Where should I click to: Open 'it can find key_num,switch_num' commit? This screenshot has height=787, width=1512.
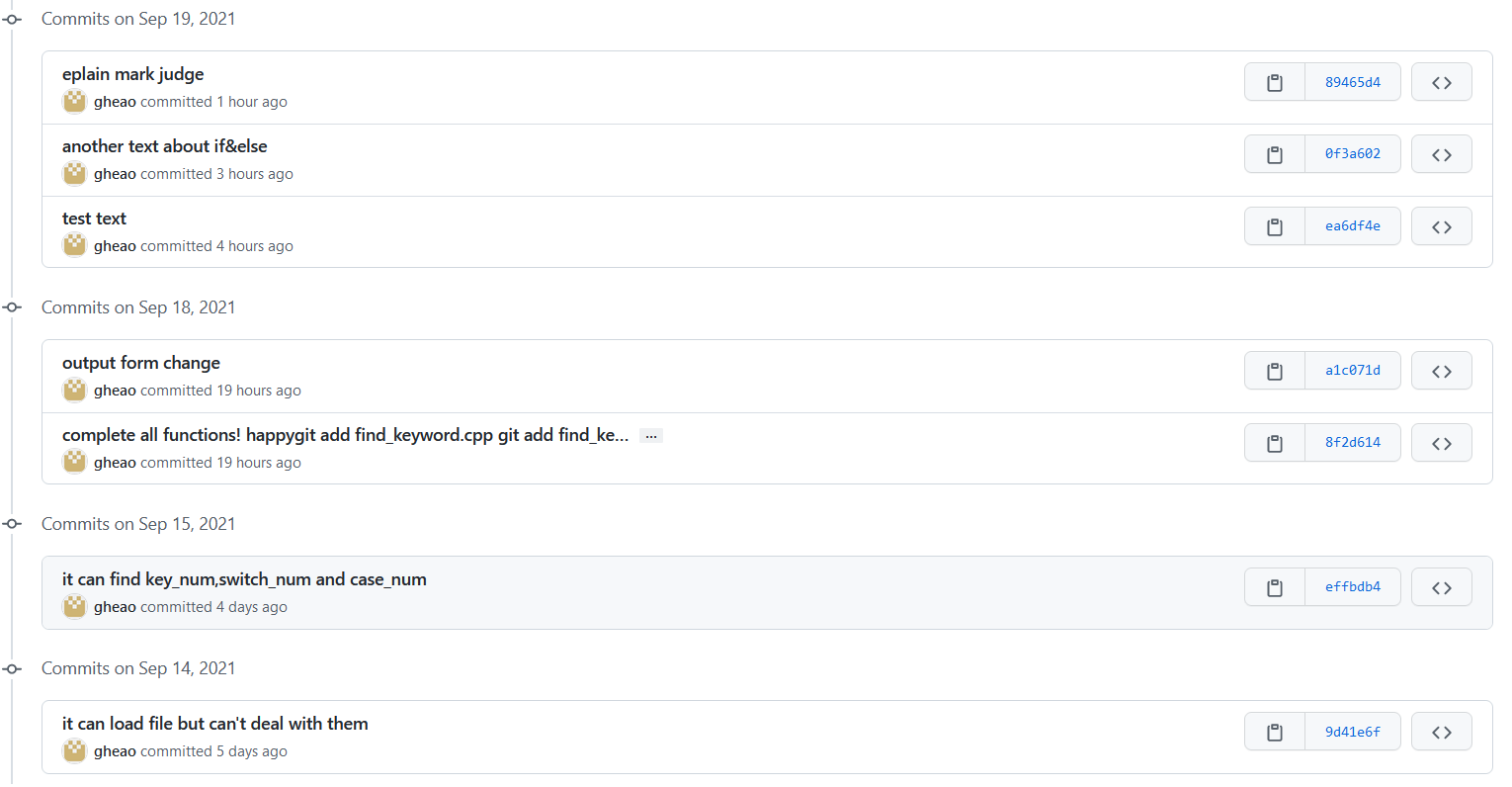244,579
